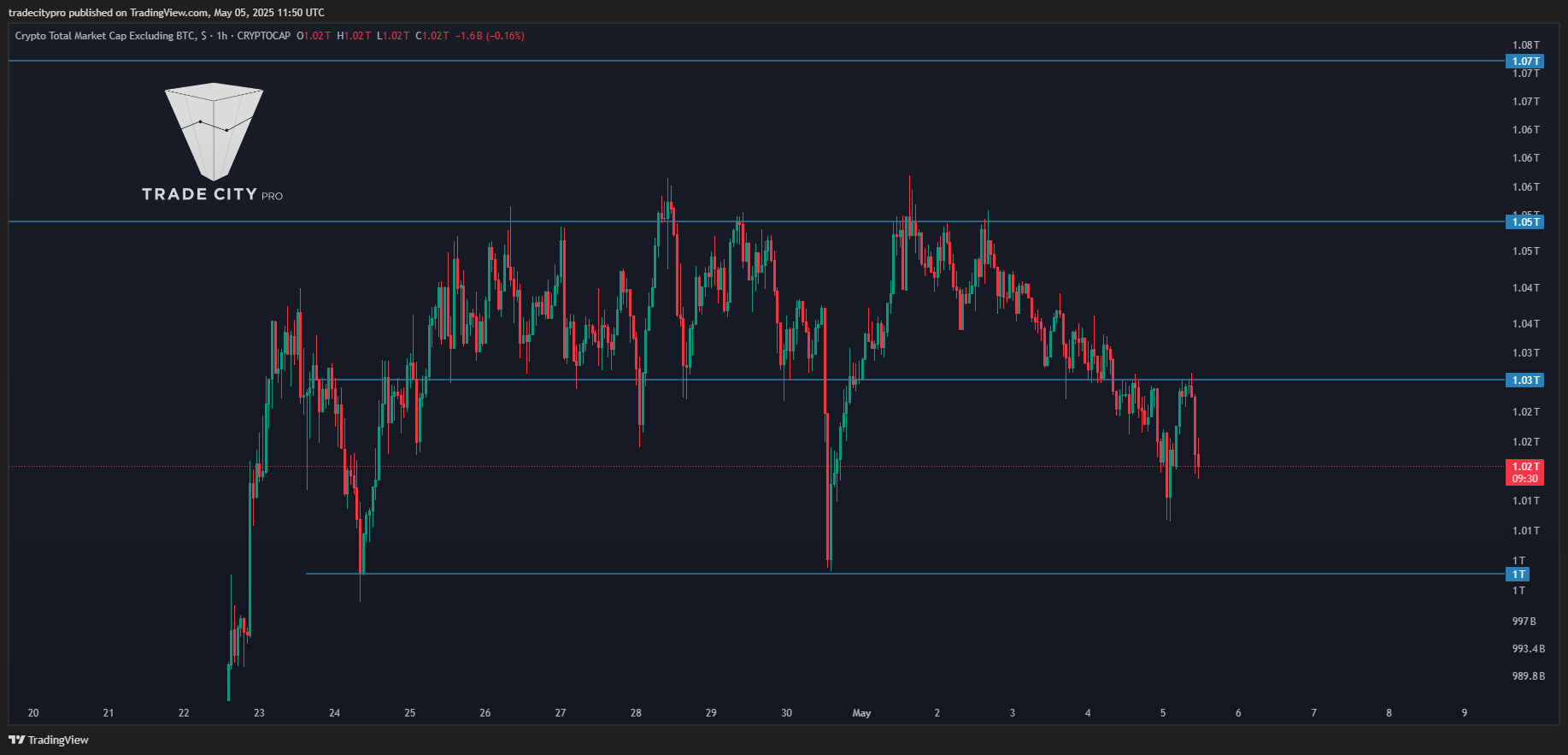Click the open value 'O1.02T' in the legend

[x=314, y=36]
